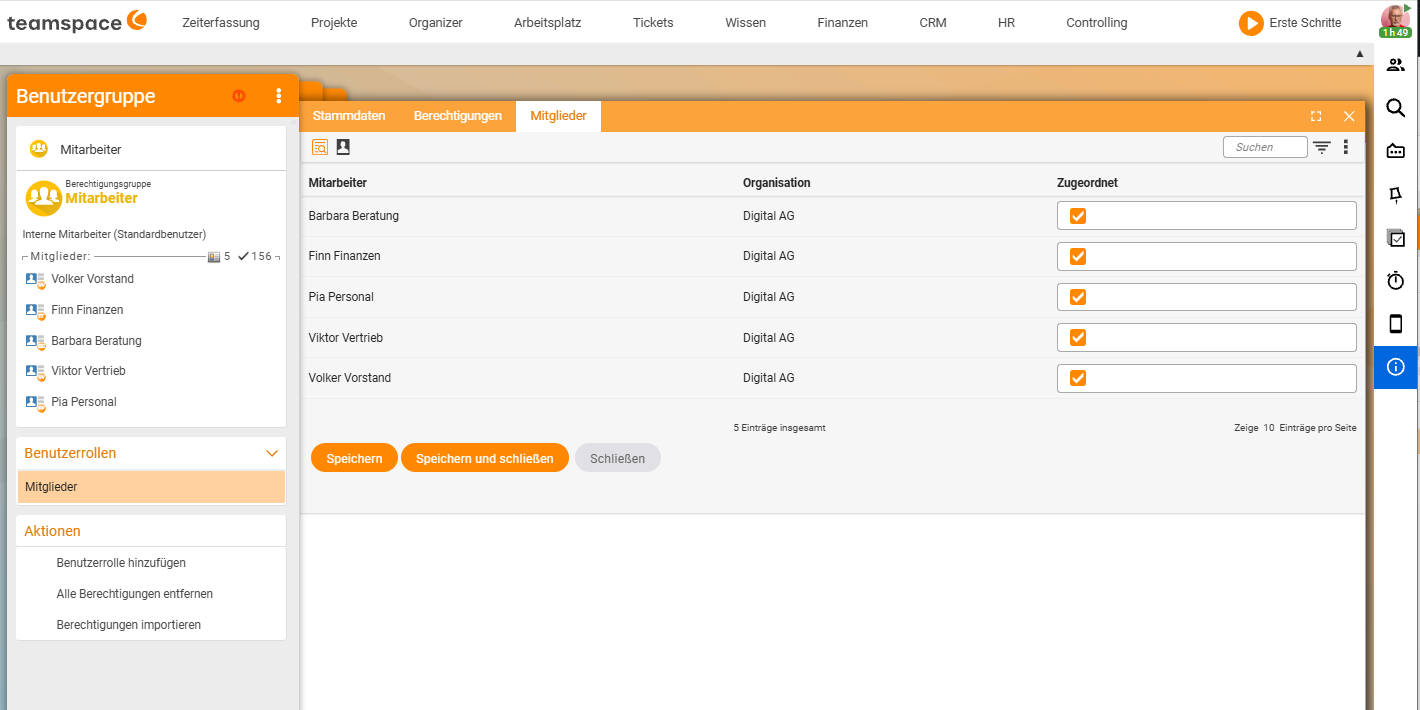Collapse the Benutzerrollen section chevron
1420x710 pixels.
tap(272, 453)
